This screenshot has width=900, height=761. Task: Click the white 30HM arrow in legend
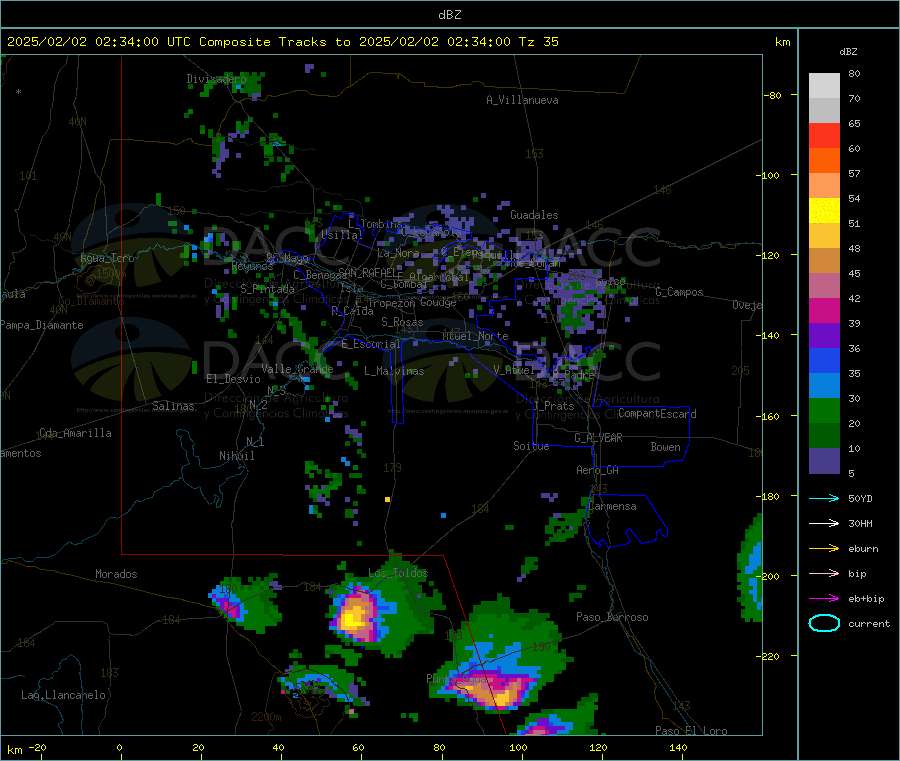(824, 523)
